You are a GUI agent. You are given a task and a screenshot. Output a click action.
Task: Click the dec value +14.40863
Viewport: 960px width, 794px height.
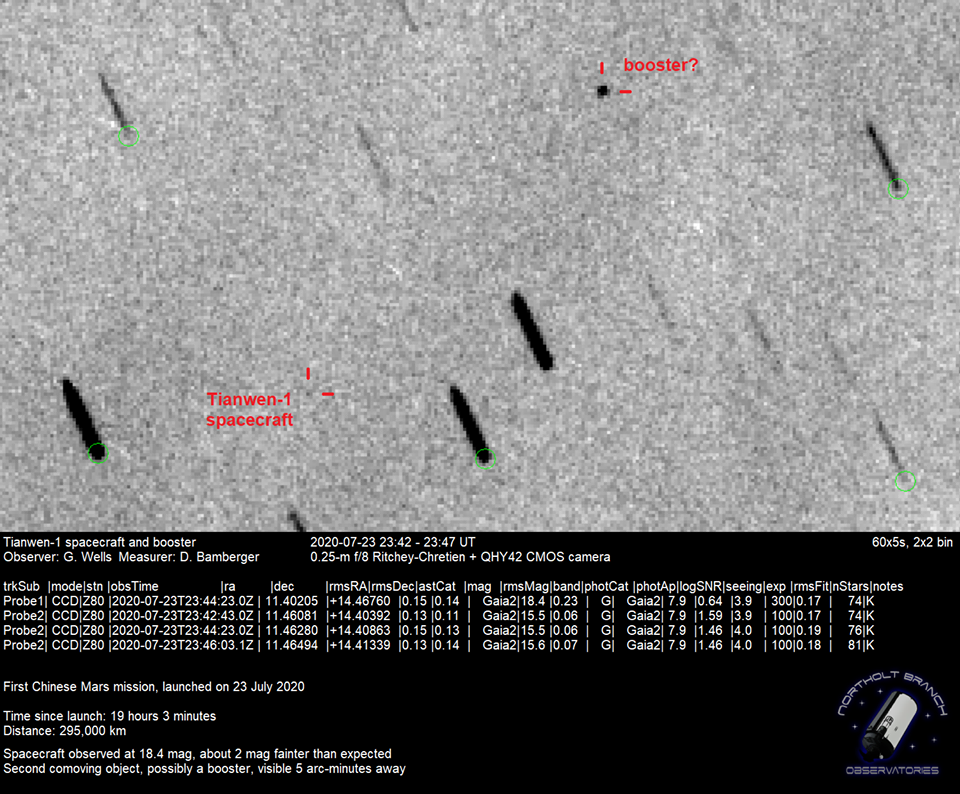tap(360, 631)
